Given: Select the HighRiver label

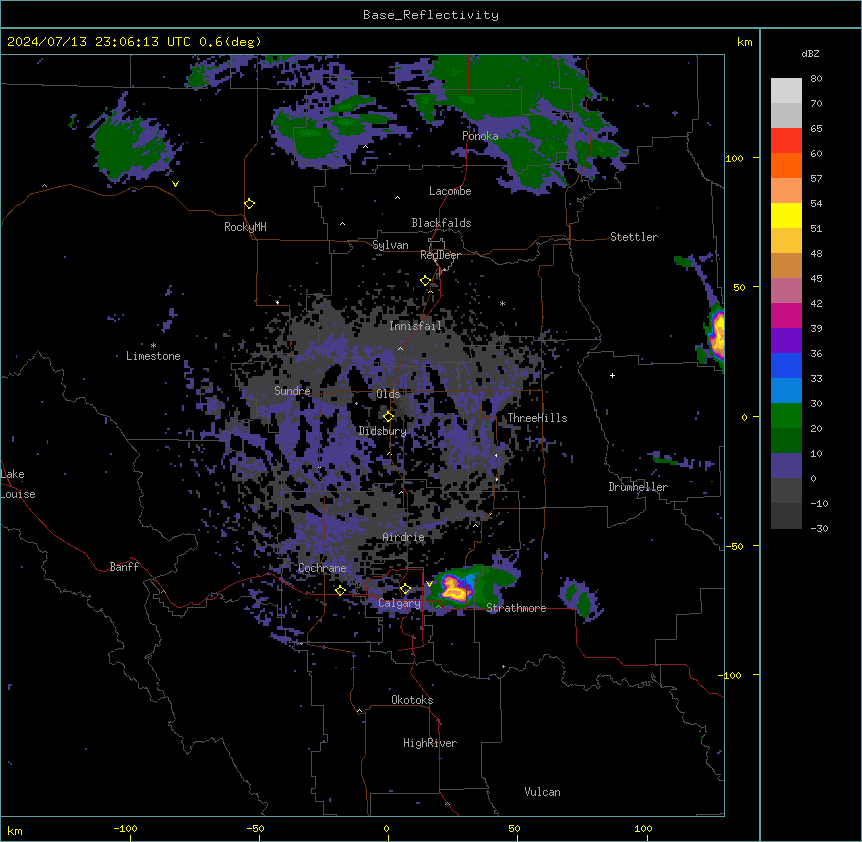Looking at the screenshot, I should pos(430,743).
